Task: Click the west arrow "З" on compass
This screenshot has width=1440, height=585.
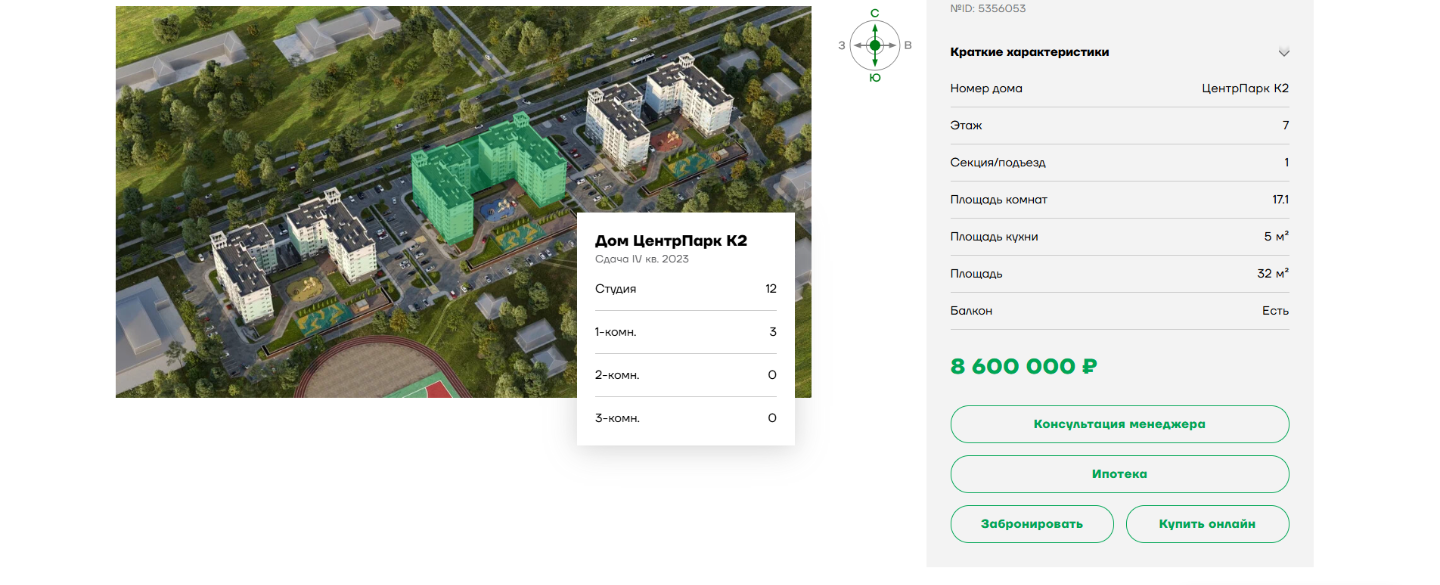Action: click(844, 45)
